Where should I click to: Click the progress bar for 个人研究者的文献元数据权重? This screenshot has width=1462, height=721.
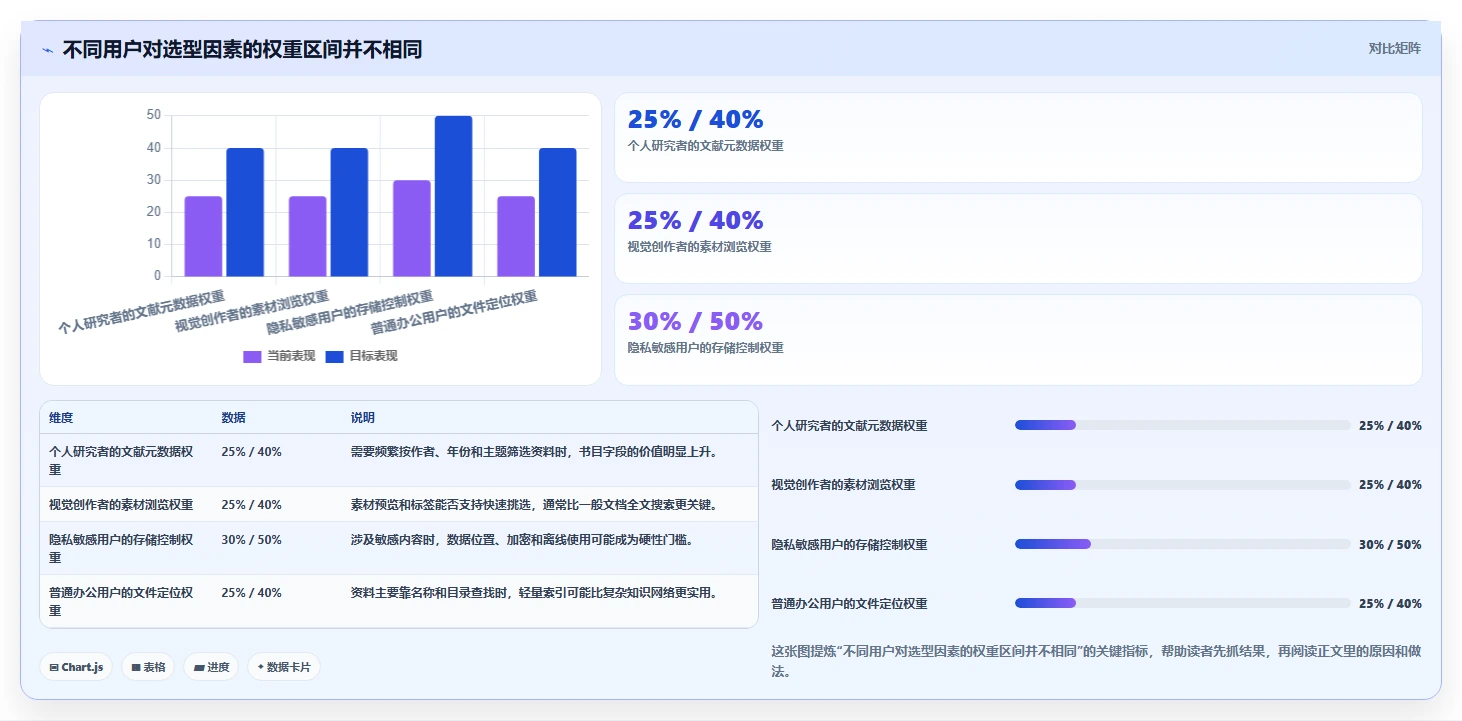1182,425
